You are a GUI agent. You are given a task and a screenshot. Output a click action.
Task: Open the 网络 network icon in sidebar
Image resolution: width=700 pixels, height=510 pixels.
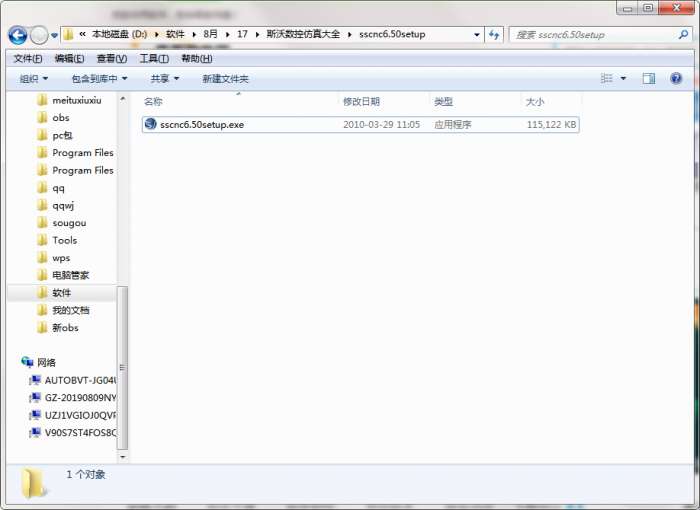[x=27, y=362]
